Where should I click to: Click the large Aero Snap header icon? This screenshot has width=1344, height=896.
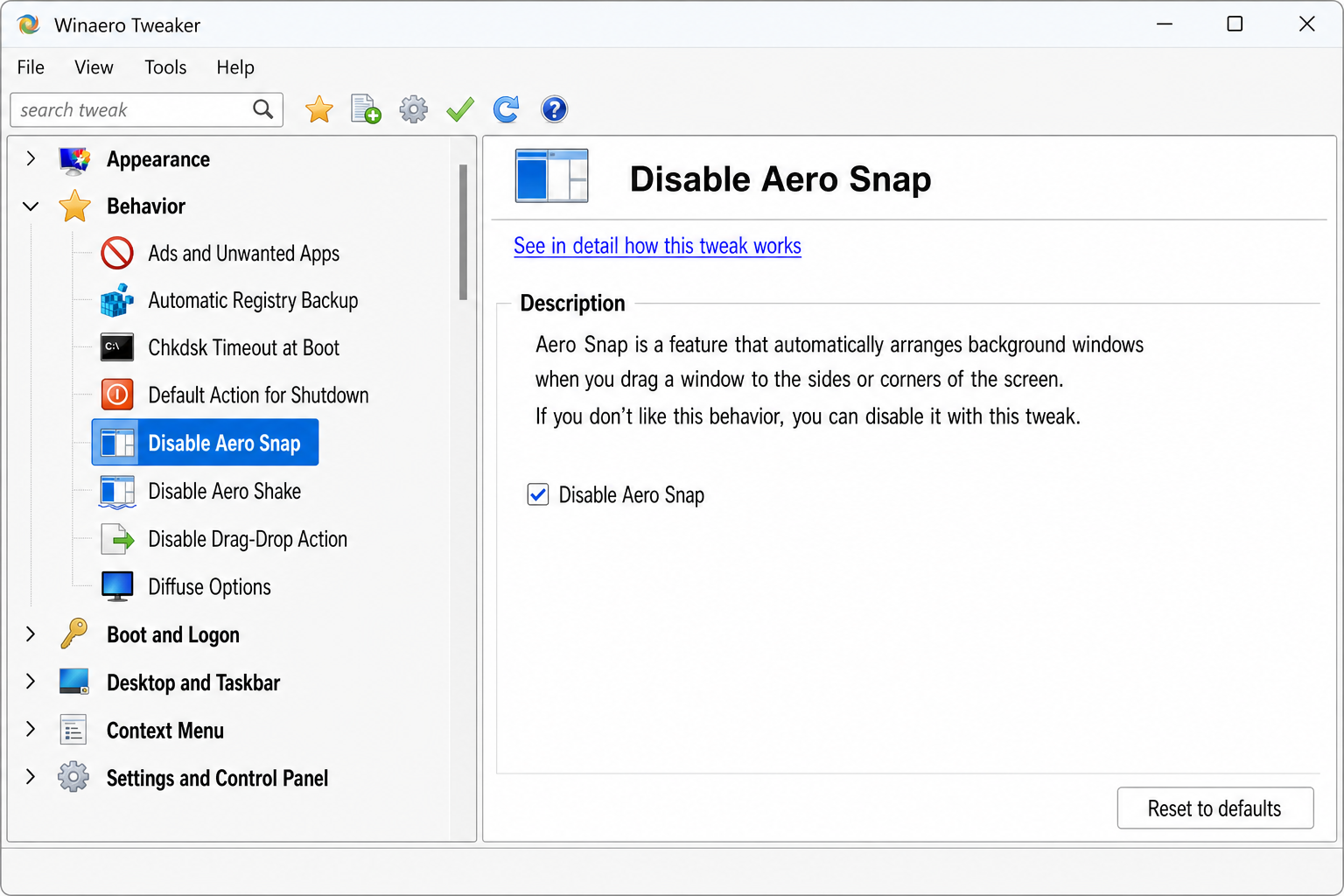click(551, 176)
